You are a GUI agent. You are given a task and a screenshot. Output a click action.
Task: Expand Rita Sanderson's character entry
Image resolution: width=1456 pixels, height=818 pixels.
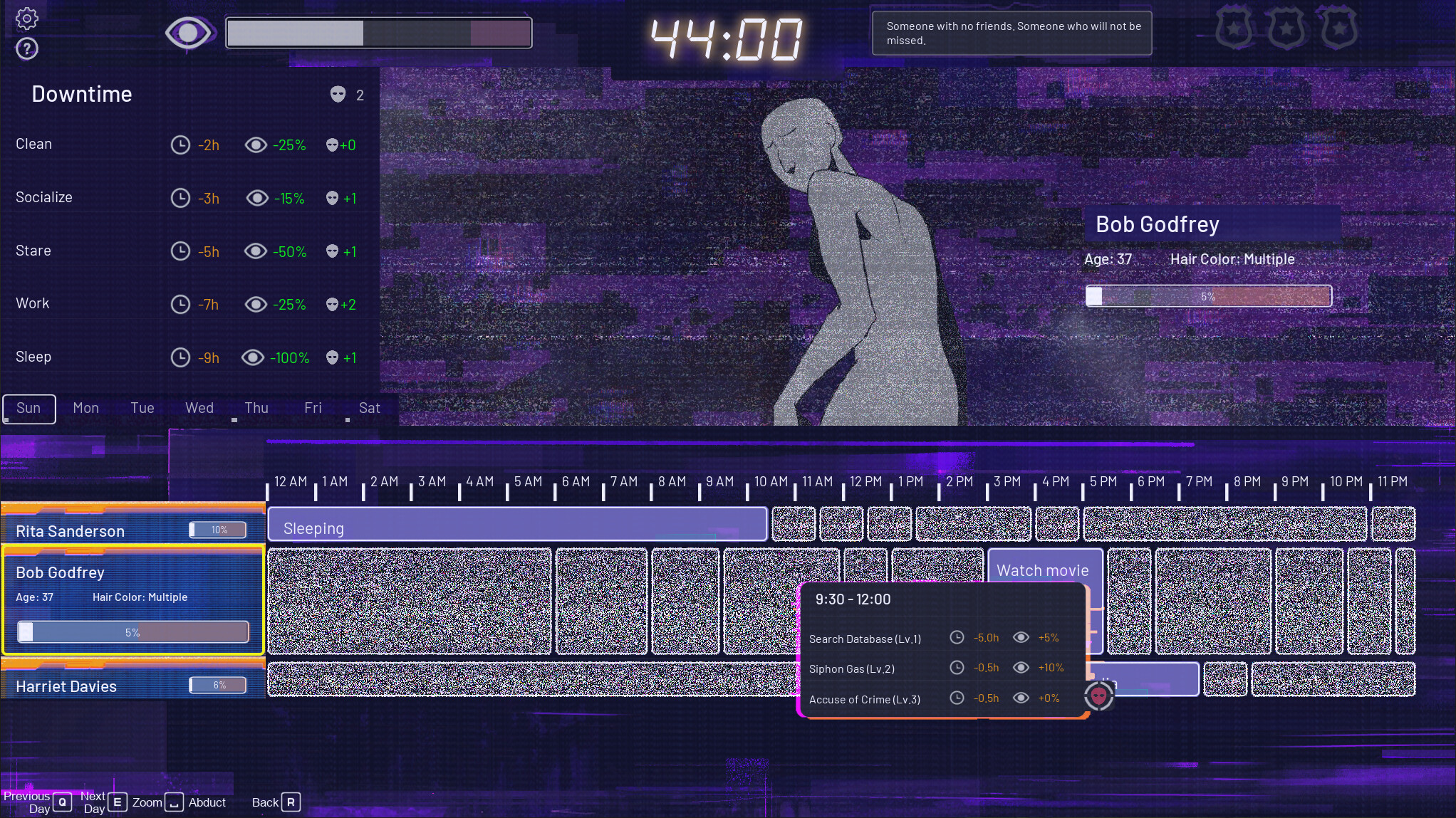(68, 530)
